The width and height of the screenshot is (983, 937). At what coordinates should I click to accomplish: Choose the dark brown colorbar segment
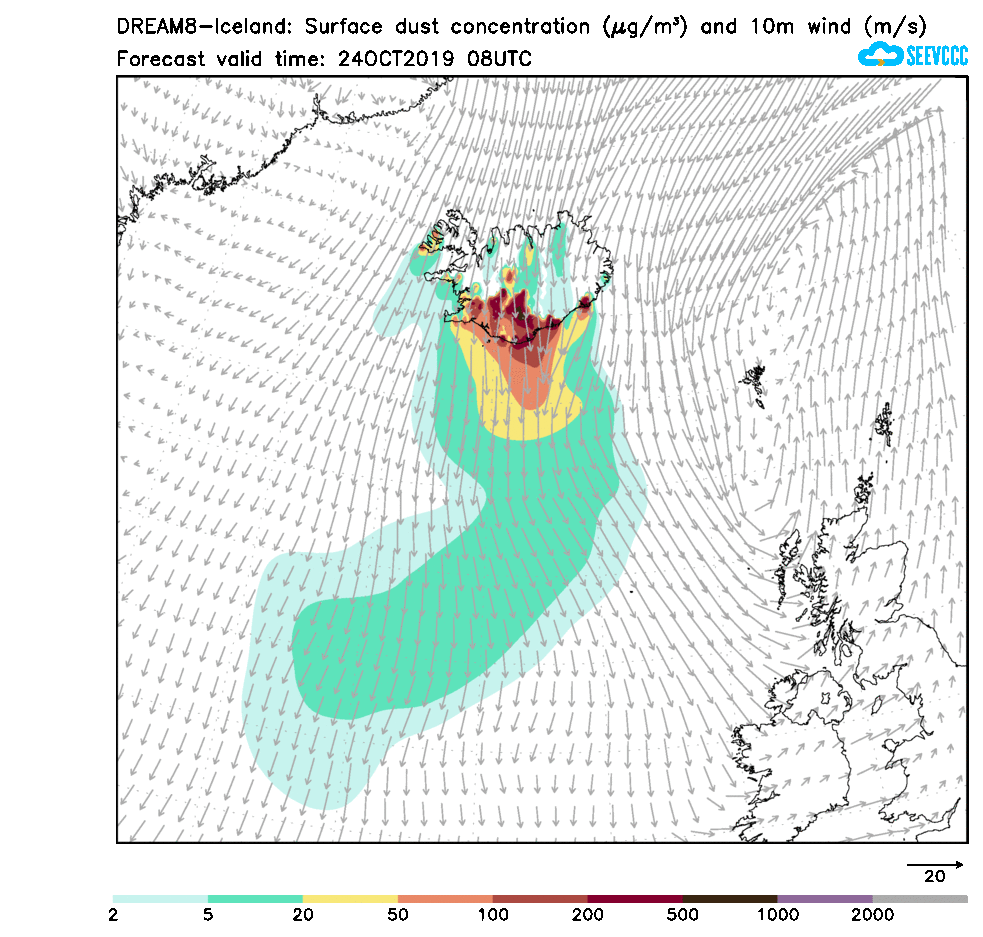tap(730, 899)
